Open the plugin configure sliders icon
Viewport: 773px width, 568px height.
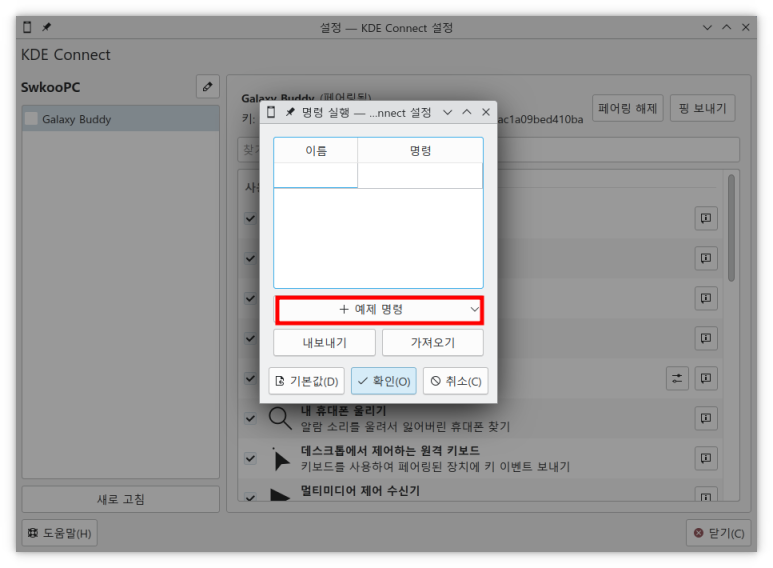(x=677, y=378)
